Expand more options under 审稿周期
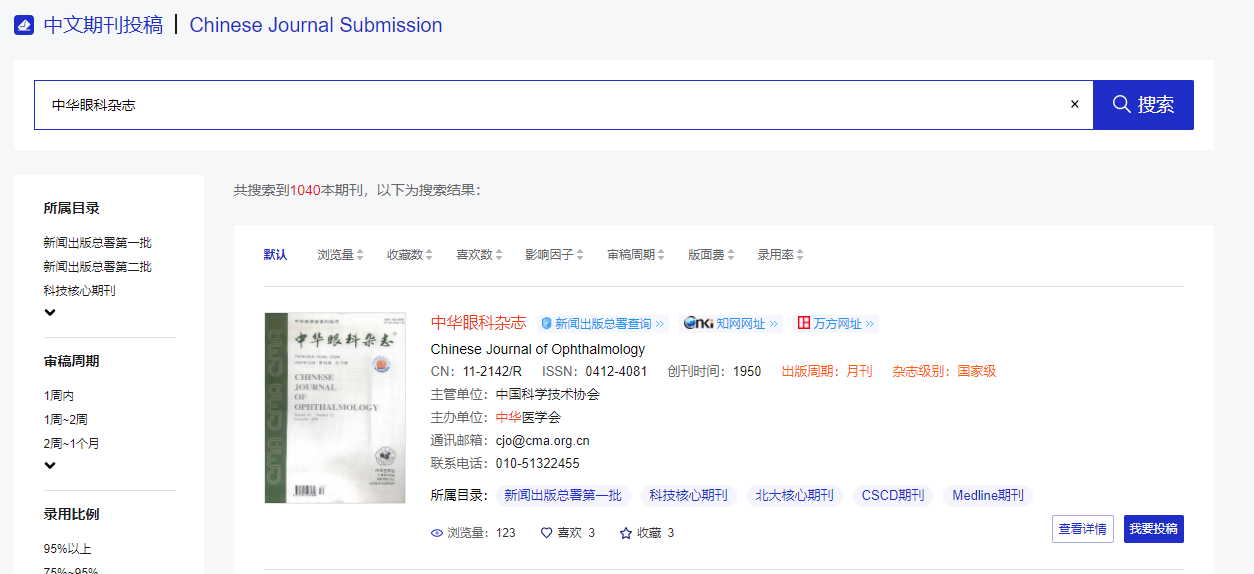This screenshot has height=574, width=1254. (50, 465)
